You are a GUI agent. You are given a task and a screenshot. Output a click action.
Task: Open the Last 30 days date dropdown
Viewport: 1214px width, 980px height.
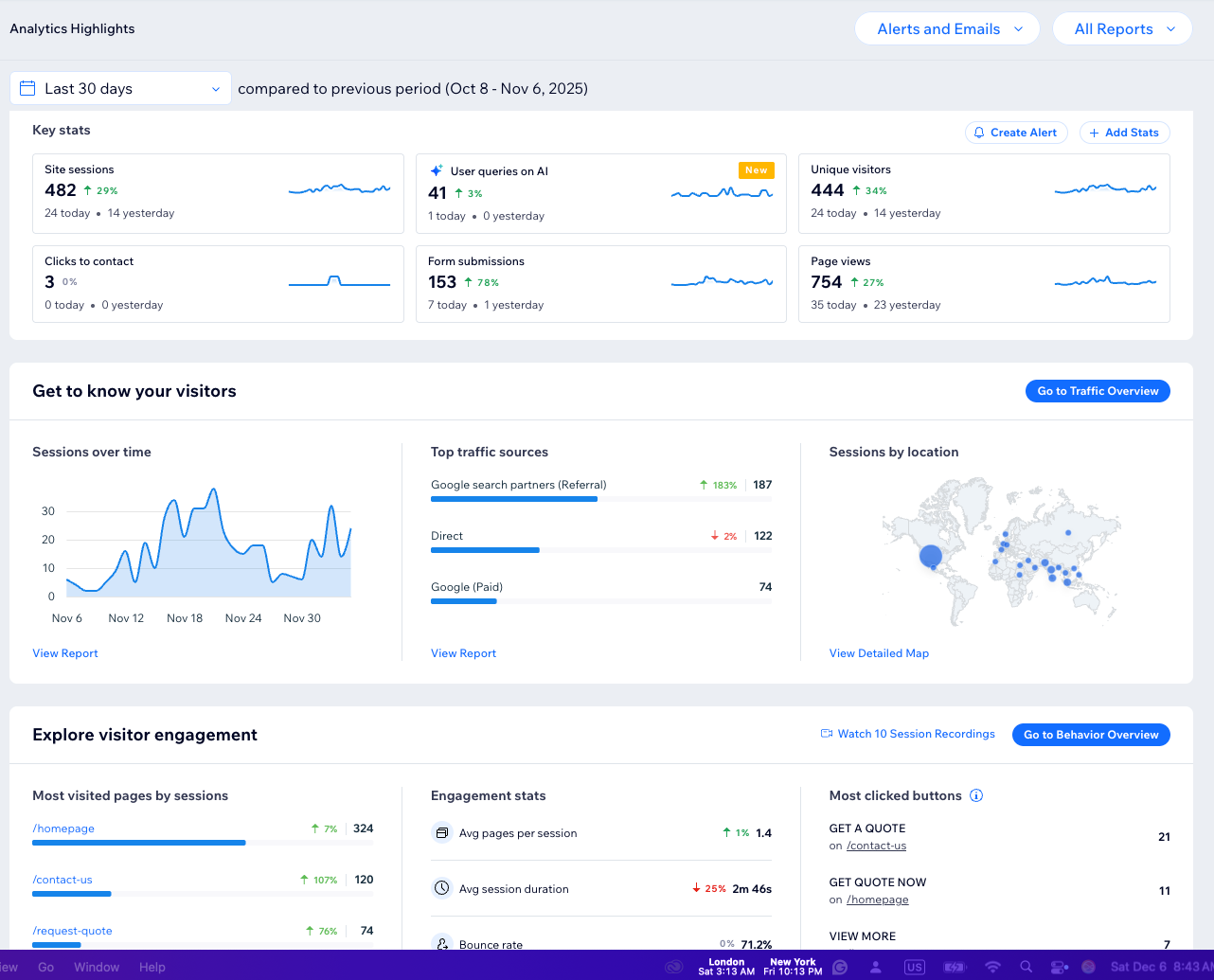[x=120, y=89]
